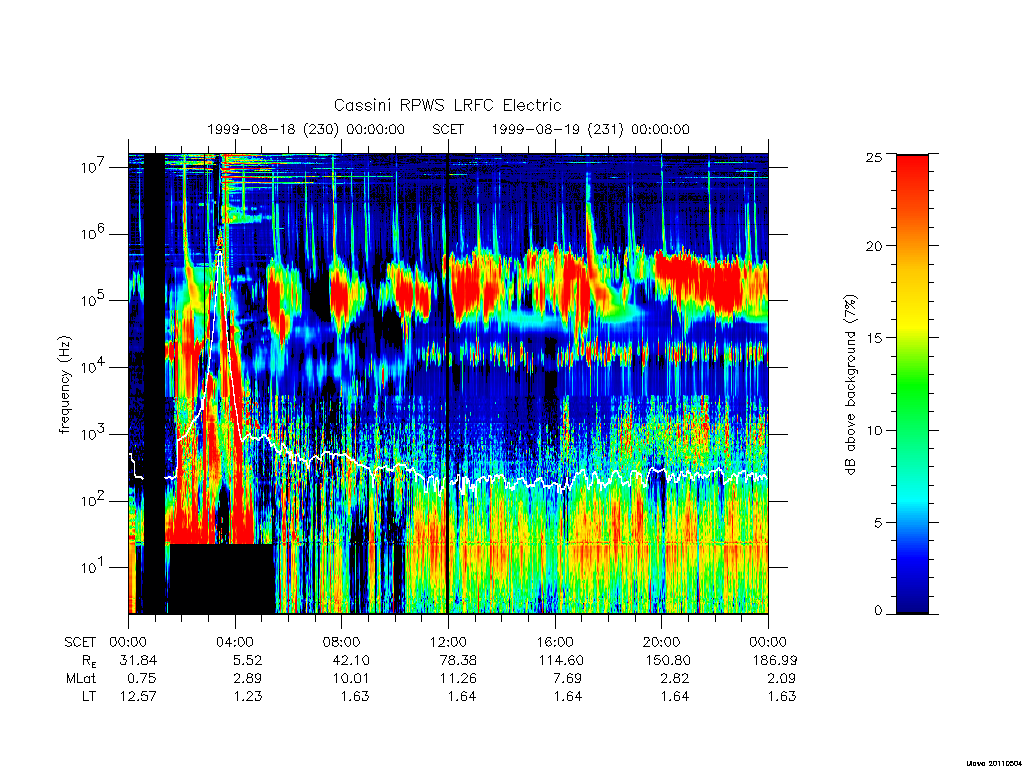Image resolution: width=1024 pixels, height=768 pixels.
Task: Click the 'SCET' row label below the plot
Action: pyautogui.click(x=80, y=642)
